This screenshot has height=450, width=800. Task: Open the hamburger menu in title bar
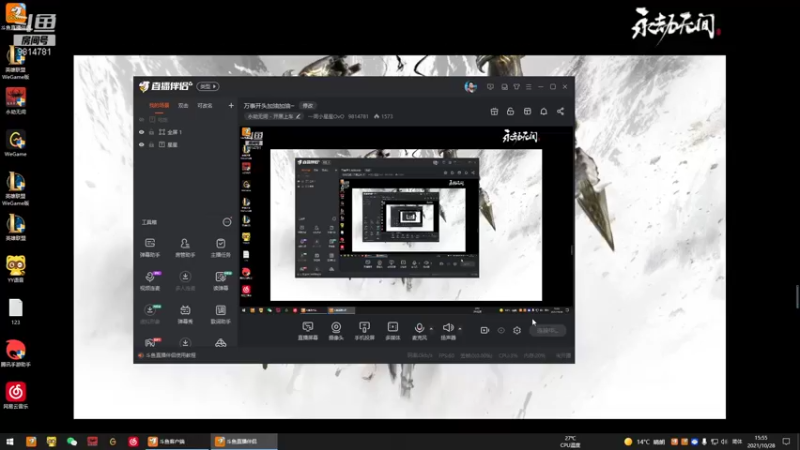click(x=529, y=87)
